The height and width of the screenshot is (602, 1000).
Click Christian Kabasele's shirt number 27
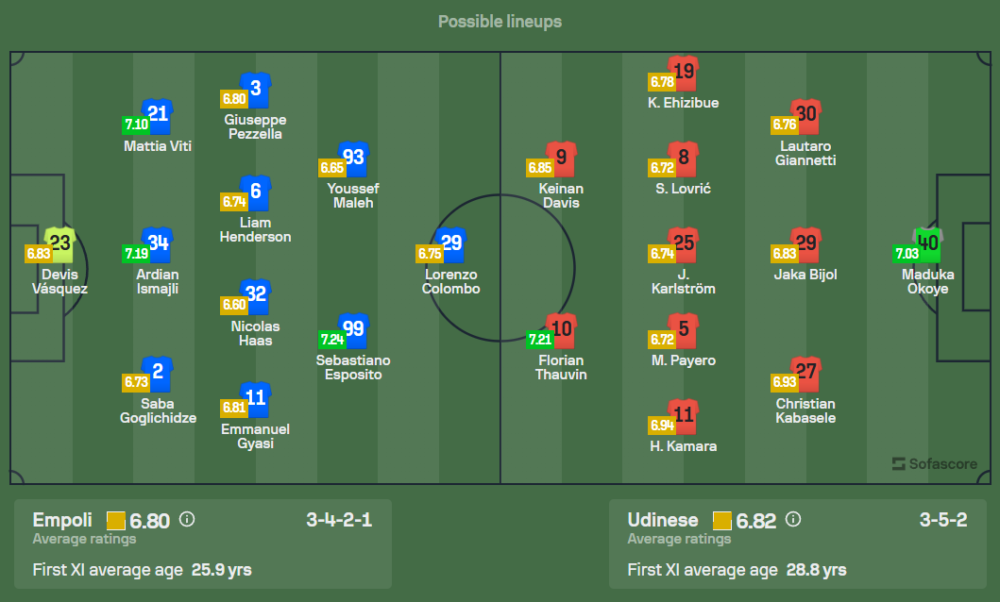pos(806,372)
